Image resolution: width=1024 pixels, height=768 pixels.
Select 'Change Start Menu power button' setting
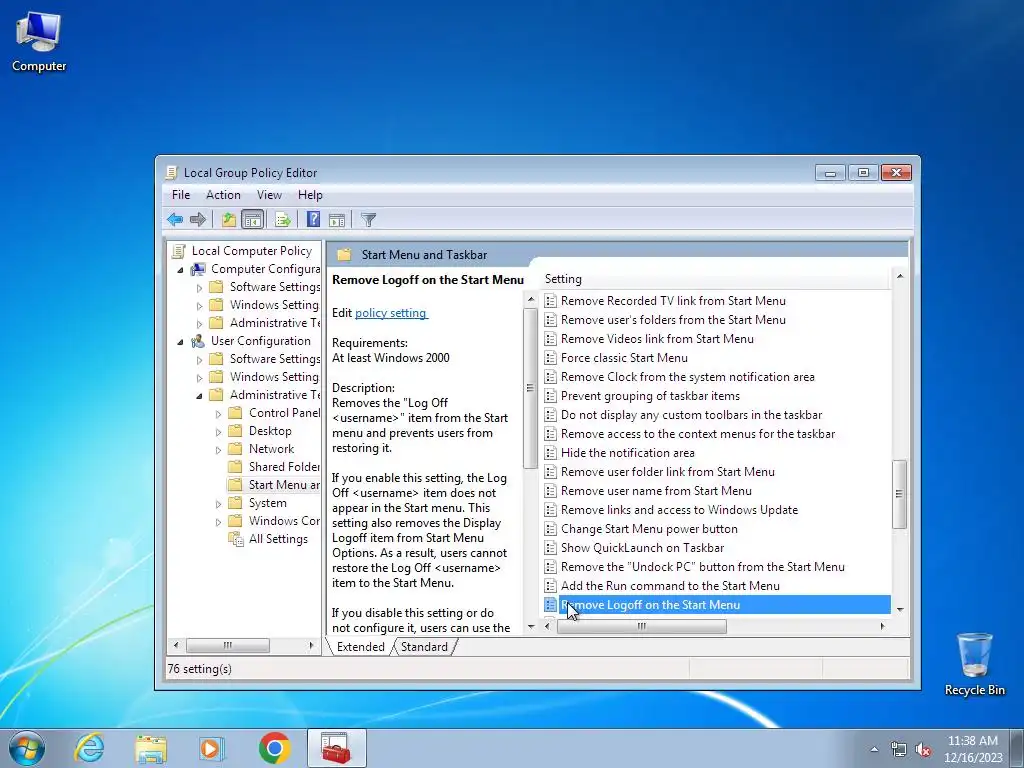[648, 529]
